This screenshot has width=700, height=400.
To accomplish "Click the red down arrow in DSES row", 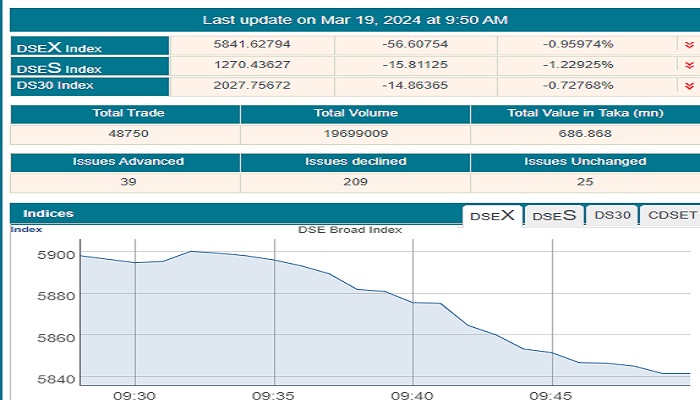I will tap(688, 65).
